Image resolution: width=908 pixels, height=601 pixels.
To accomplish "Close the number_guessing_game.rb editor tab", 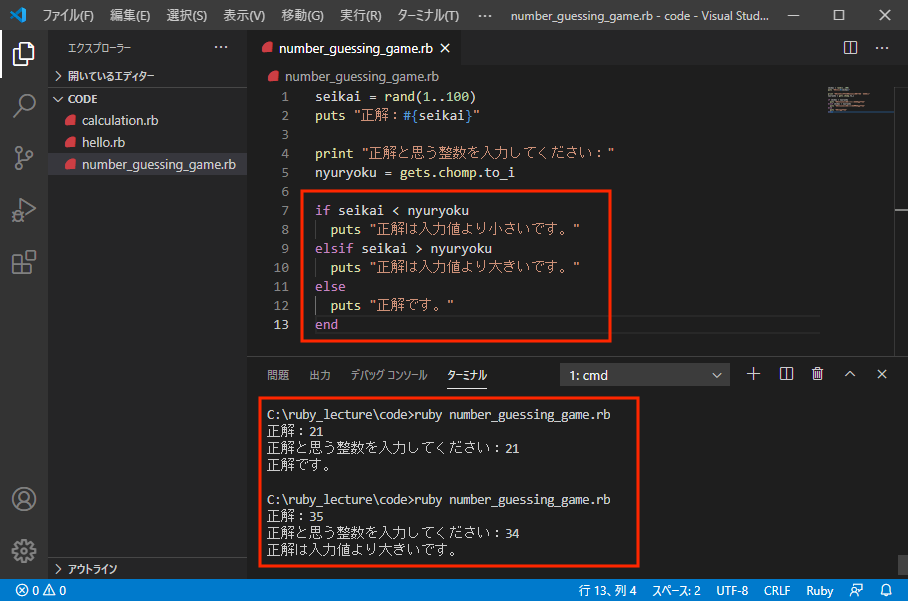I will pyautogui.click(x=445, y=48).
